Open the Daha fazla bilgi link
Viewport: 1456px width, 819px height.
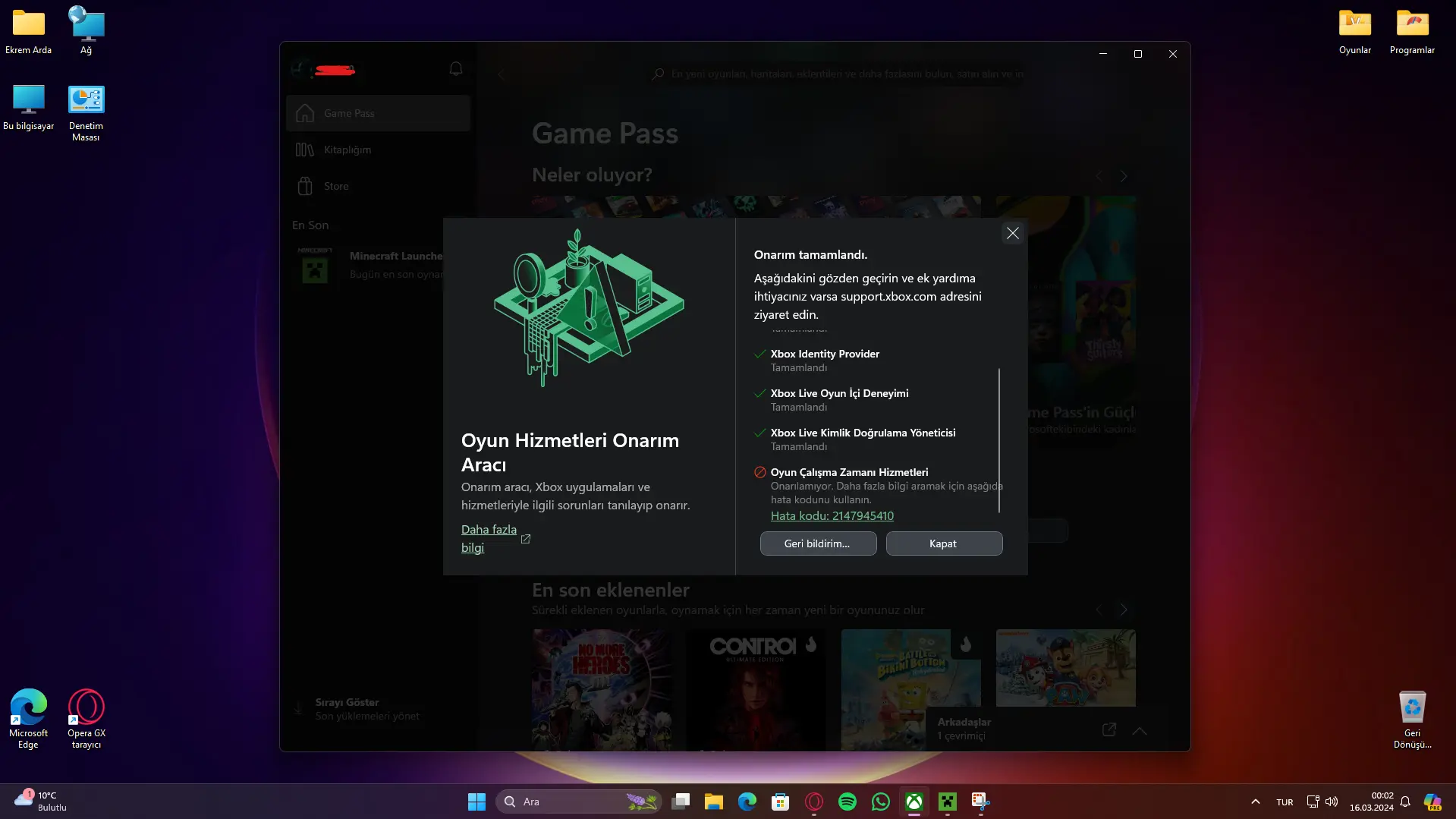(x=489, y=538)
